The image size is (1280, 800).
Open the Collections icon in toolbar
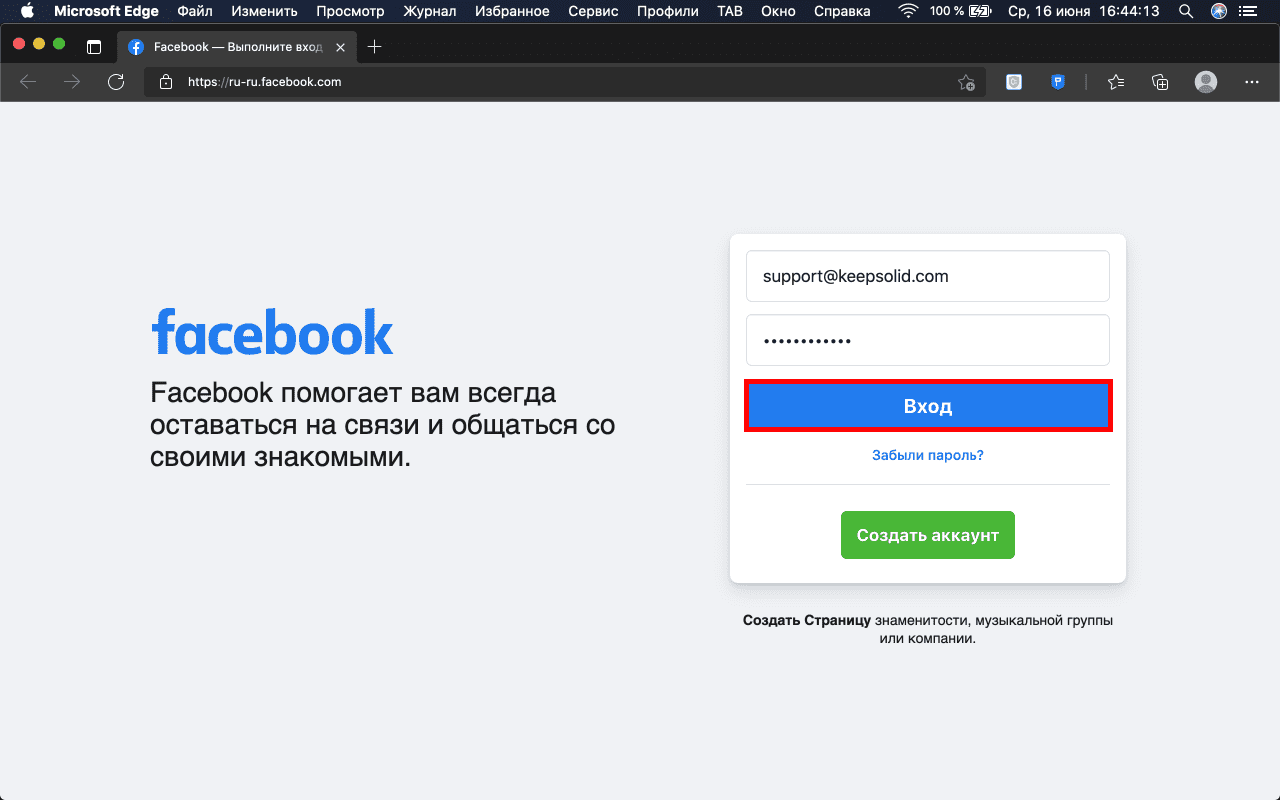click(1160, 82)
